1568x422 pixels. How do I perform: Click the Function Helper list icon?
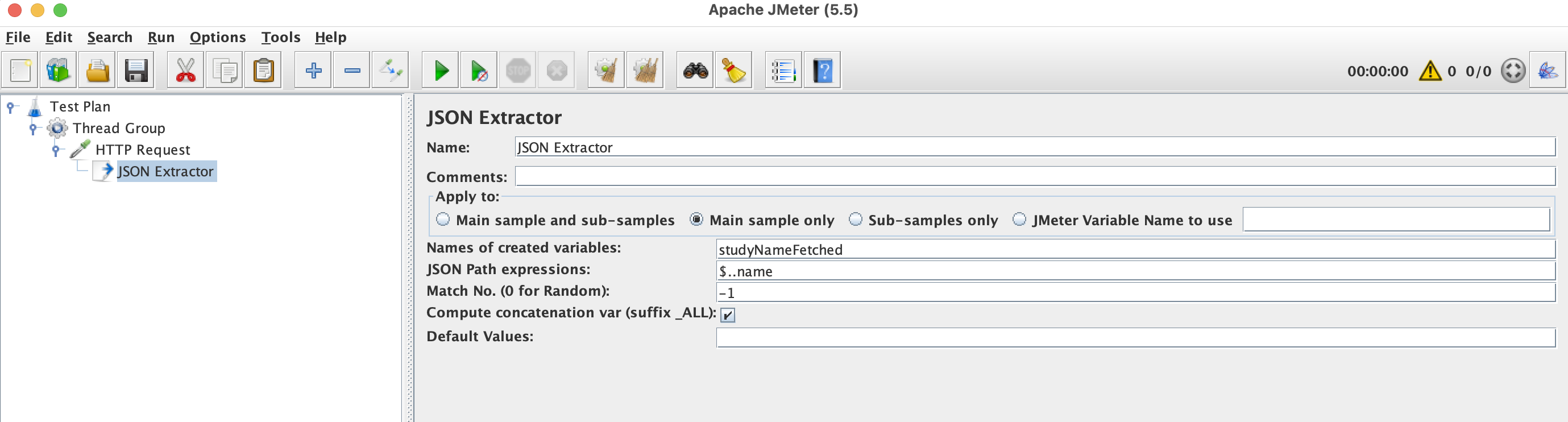coord(783,71)
